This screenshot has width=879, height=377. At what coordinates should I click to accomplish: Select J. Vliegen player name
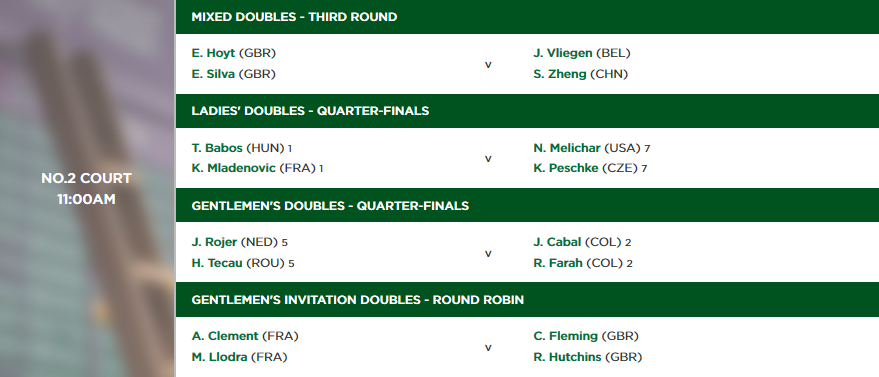coord(563,54)
